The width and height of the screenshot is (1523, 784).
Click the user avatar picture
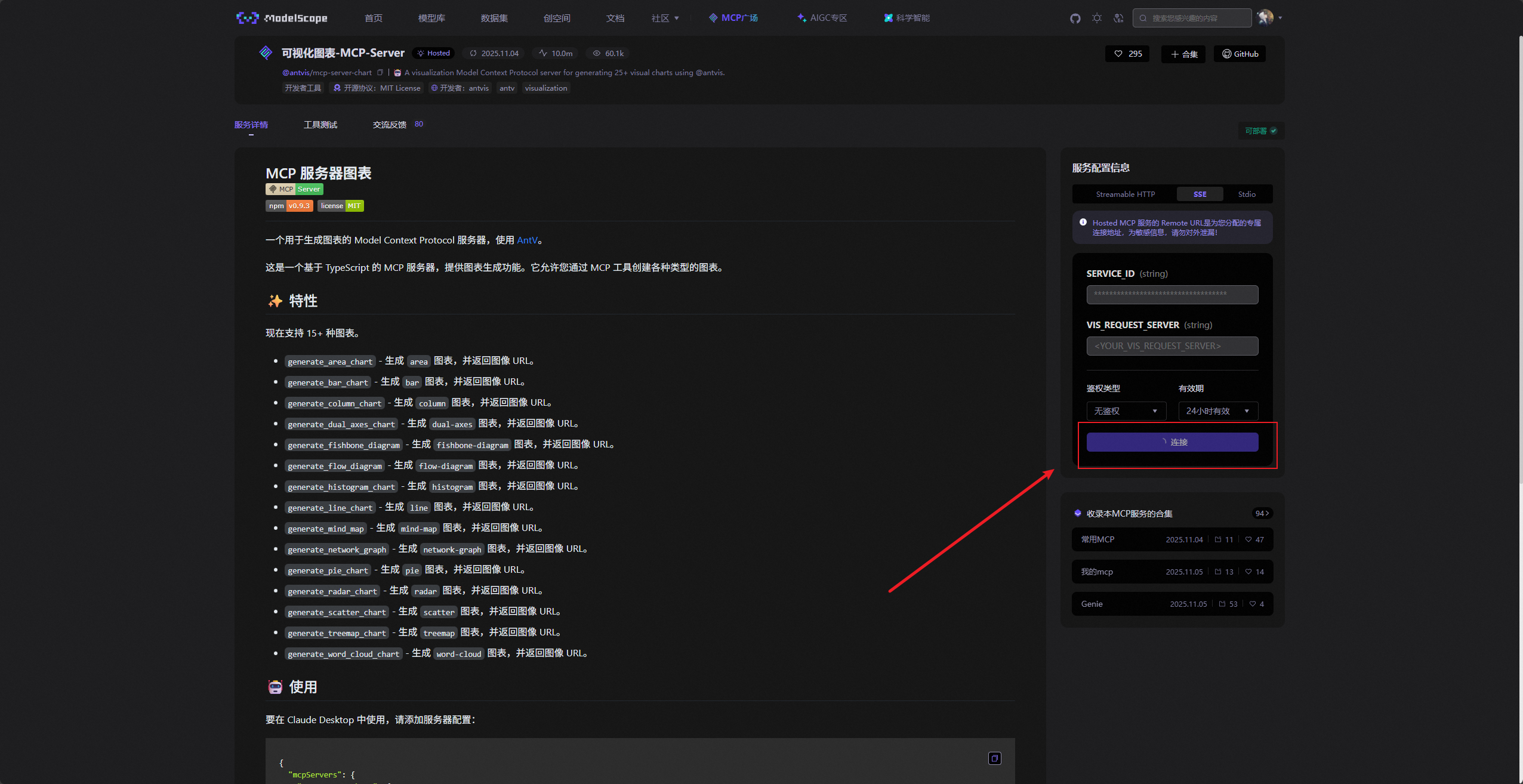coord(1265,18)
